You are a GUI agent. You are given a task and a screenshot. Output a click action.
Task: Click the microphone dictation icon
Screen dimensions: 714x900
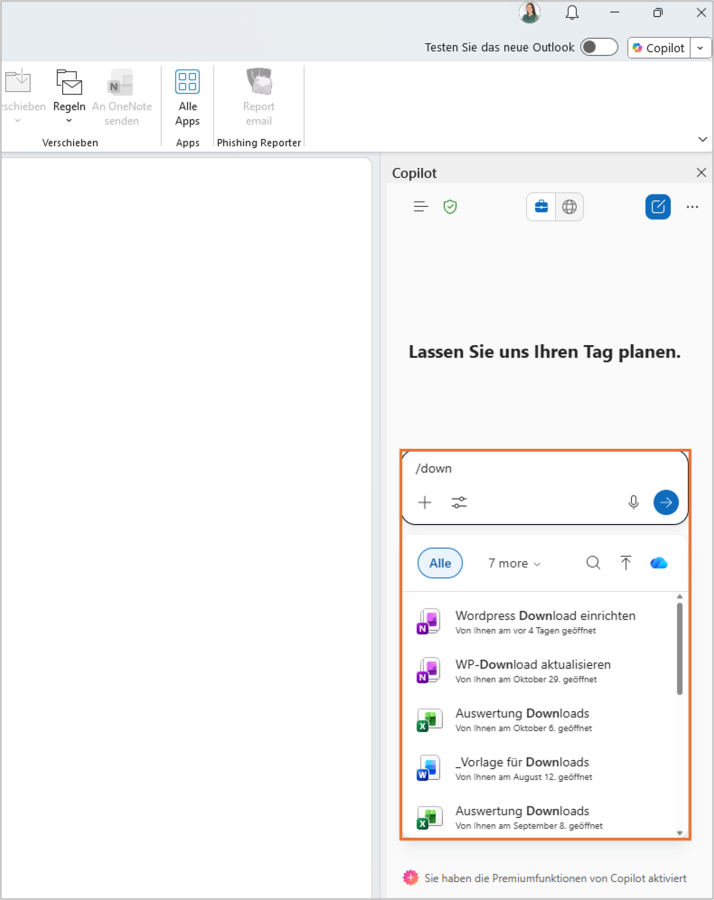point(633,502)
